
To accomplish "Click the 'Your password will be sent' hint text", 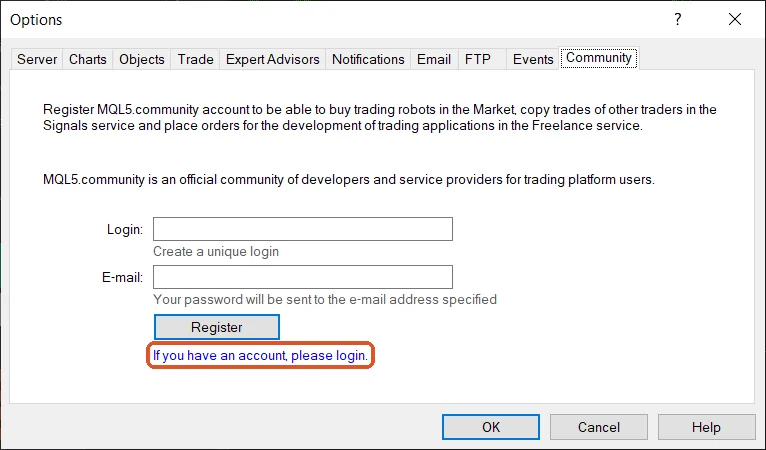I will [x=325, y=299].
